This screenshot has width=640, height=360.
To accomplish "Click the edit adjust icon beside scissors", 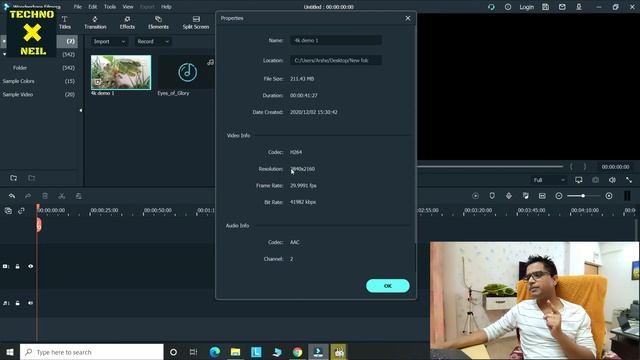I will click(x=78, y=196).
